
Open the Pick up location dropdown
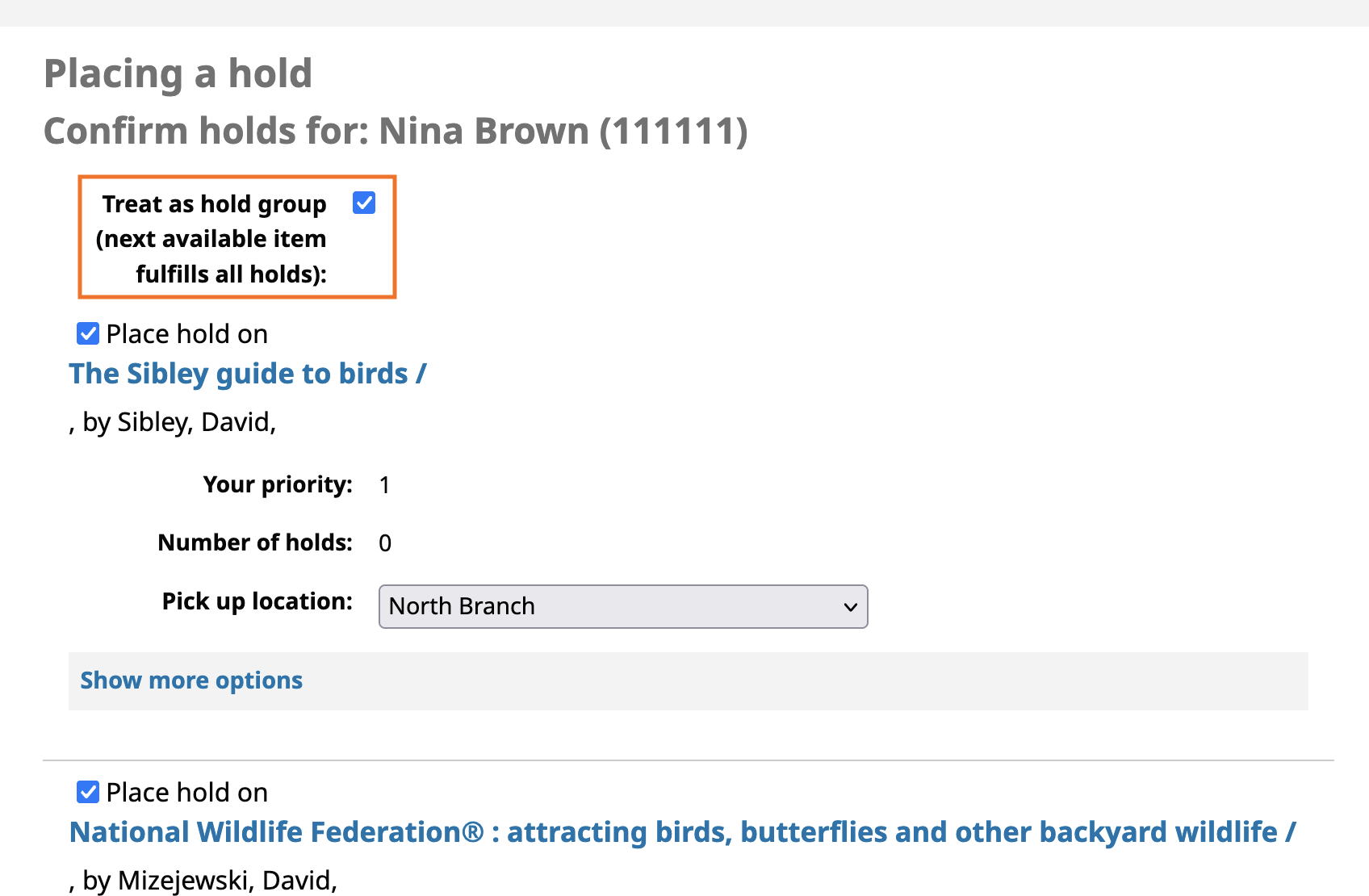(x=622, y=606)
